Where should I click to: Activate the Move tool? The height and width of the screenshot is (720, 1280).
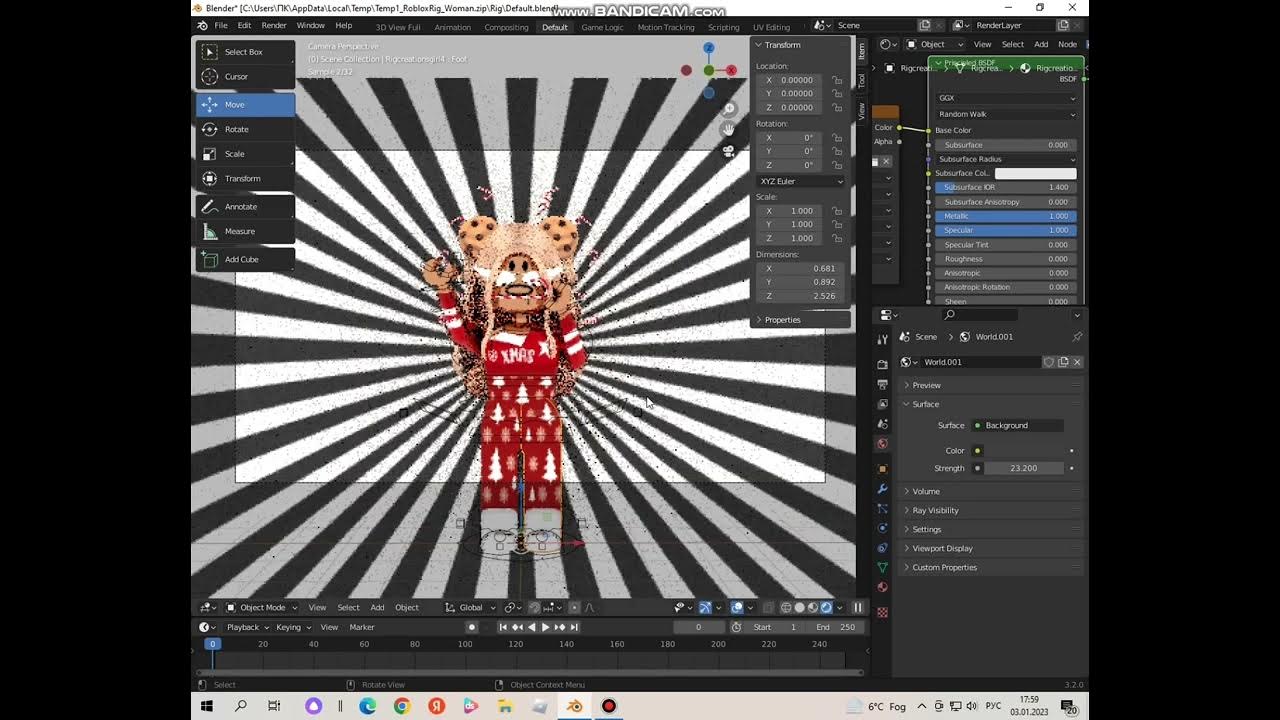(245, 104)
